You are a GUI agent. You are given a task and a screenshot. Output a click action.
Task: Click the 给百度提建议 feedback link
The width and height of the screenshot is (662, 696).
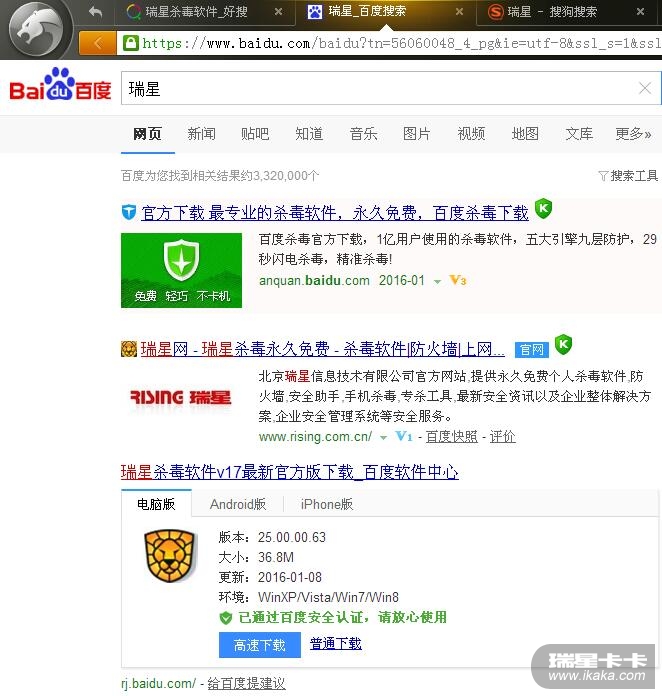click(x=246, y=684)
